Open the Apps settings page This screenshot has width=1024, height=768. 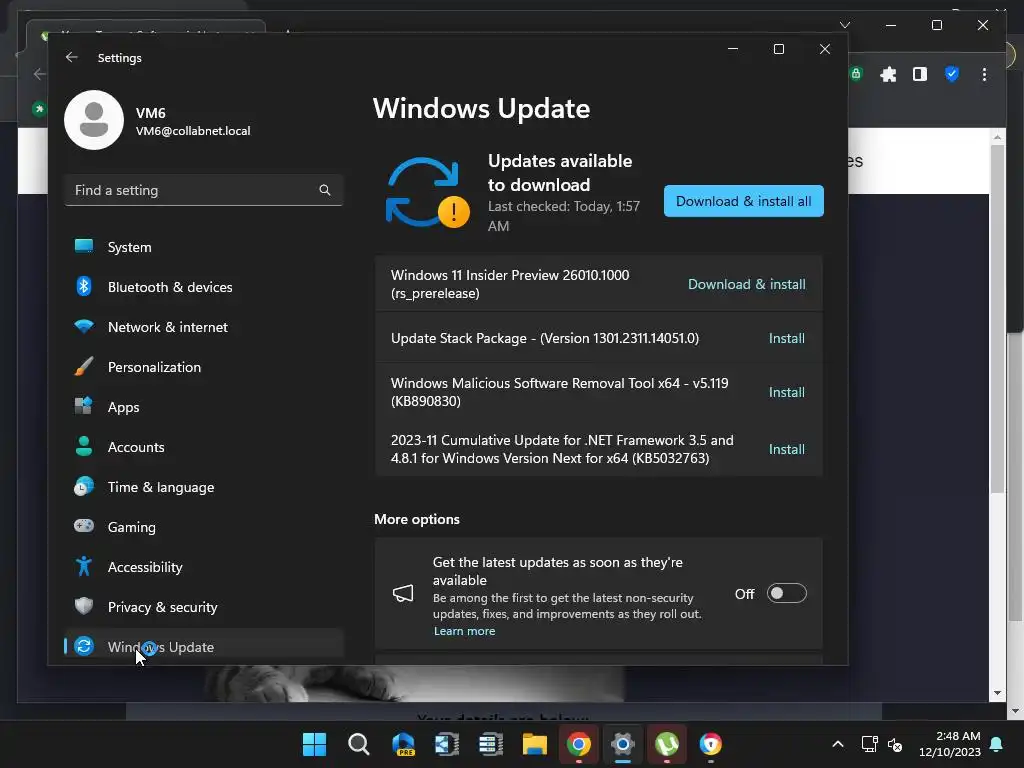coord(204,407)
